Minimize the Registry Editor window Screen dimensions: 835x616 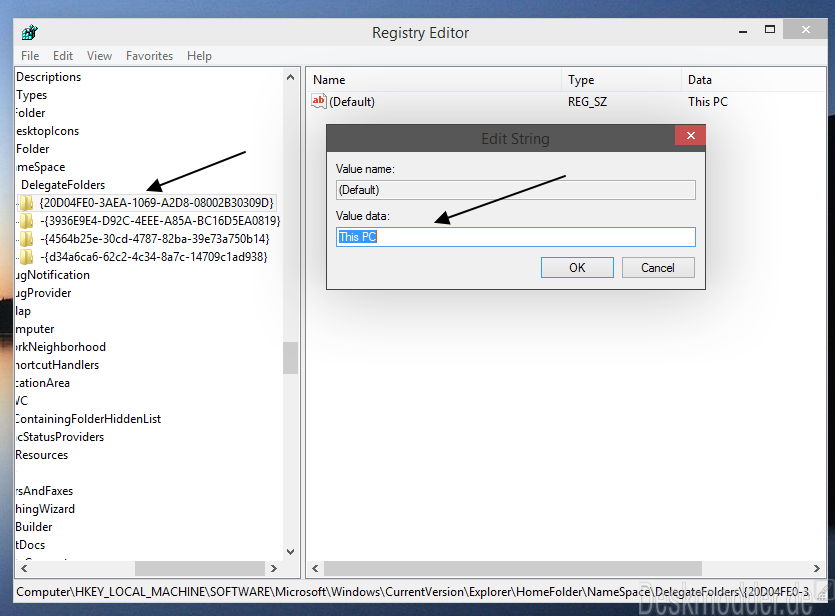(743, 32)
